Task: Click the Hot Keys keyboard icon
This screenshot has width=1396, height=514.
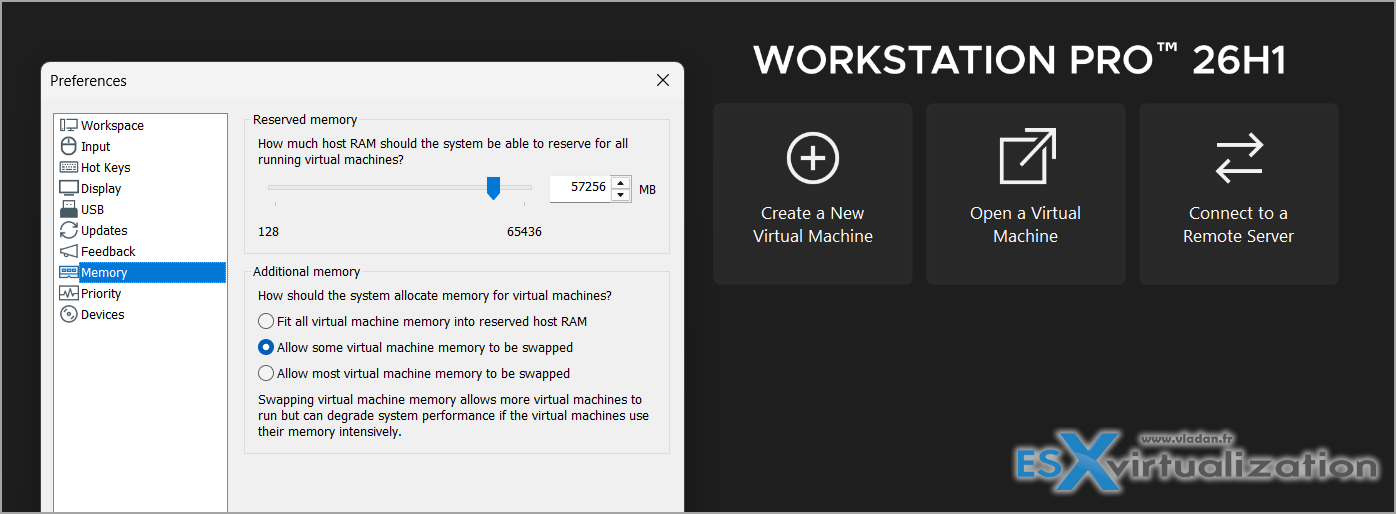Action: tap(68, 167)
